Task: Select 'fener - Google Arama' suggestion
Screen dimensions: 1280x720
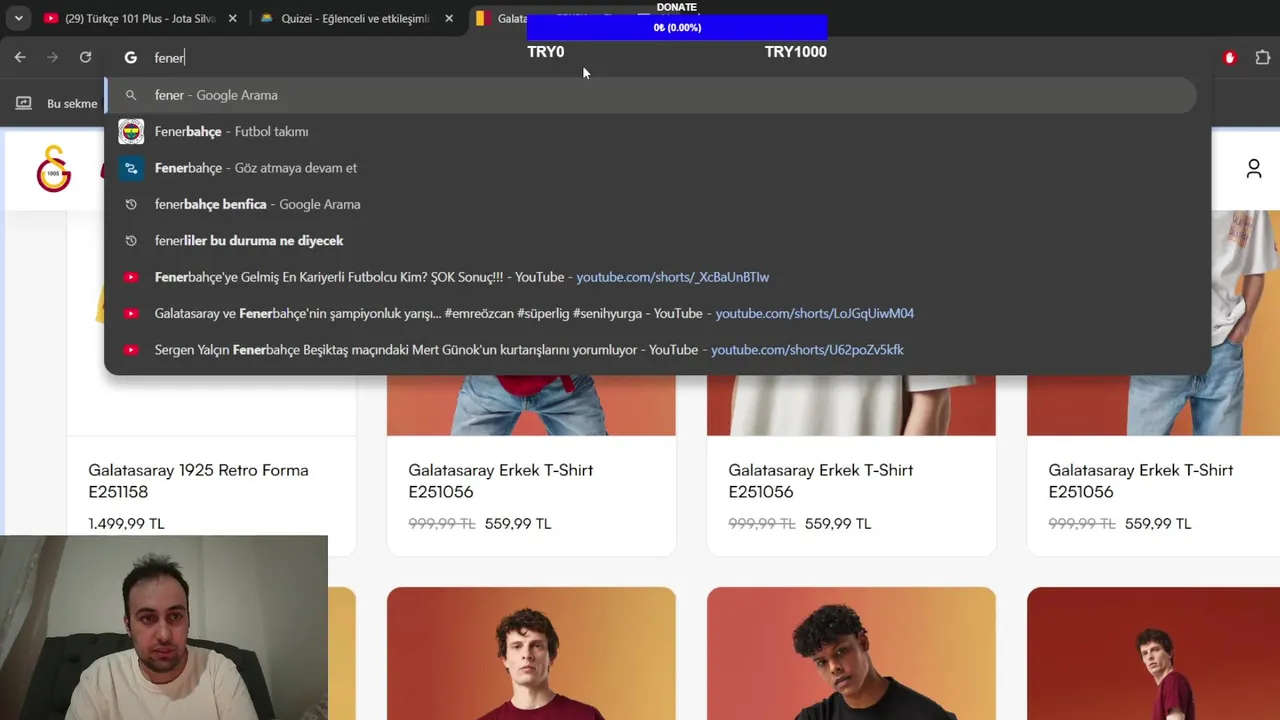Action: click(650, 95)
